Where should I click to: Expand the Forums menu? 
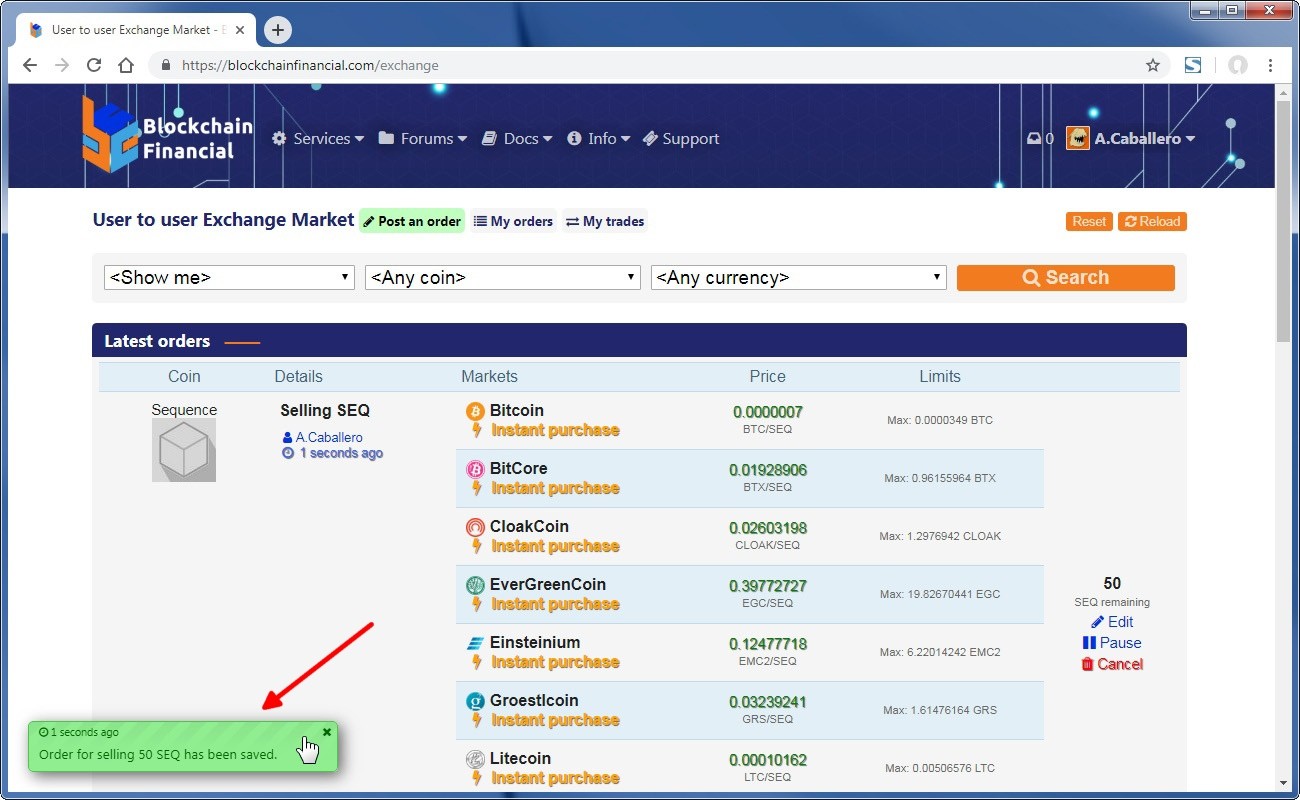(x=423, y=139)
